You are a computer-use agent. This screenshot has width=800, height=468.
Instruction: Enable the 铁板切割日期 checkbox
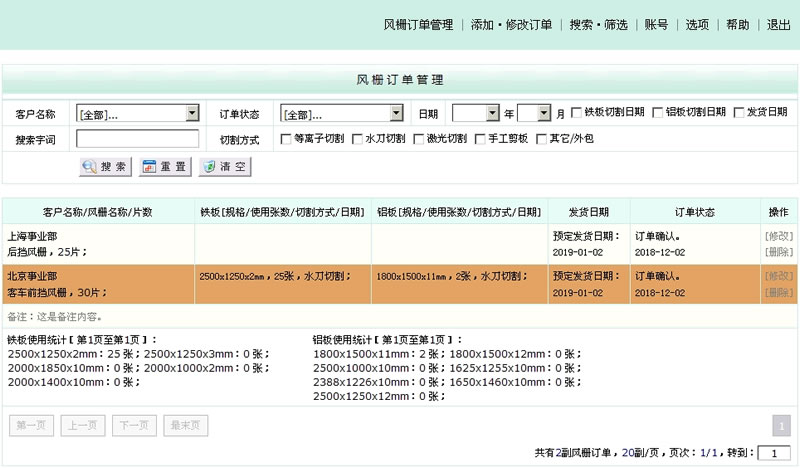point(576,113)
